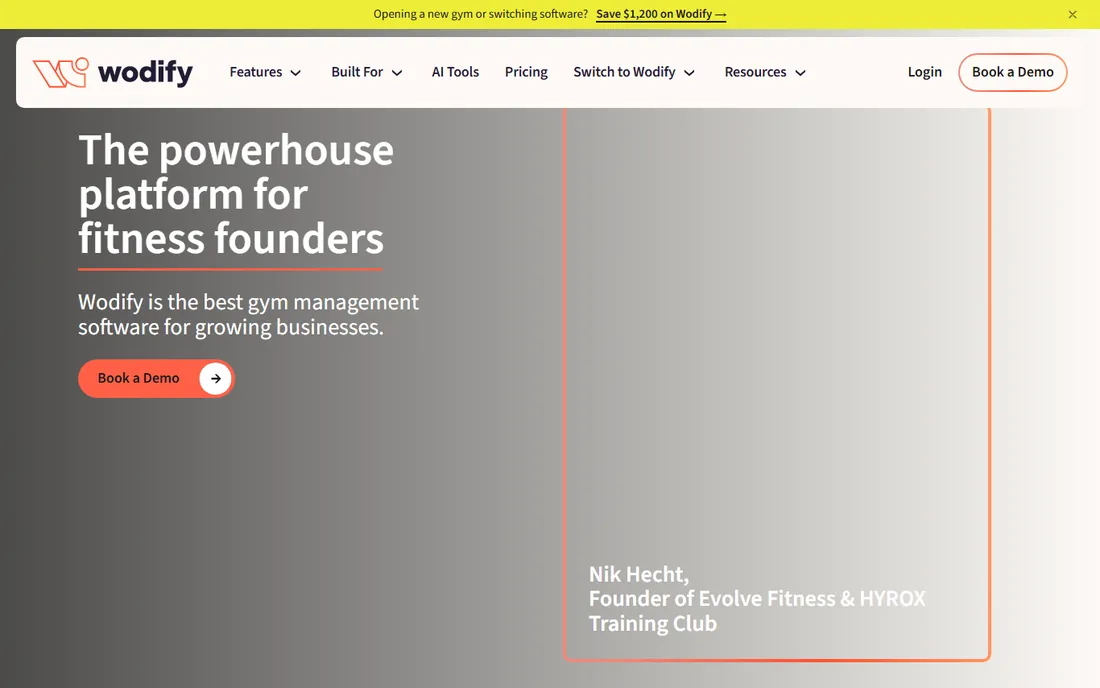Go to AI Tools page
Screen dimensions: 1100x688
(x=455, y=72)
